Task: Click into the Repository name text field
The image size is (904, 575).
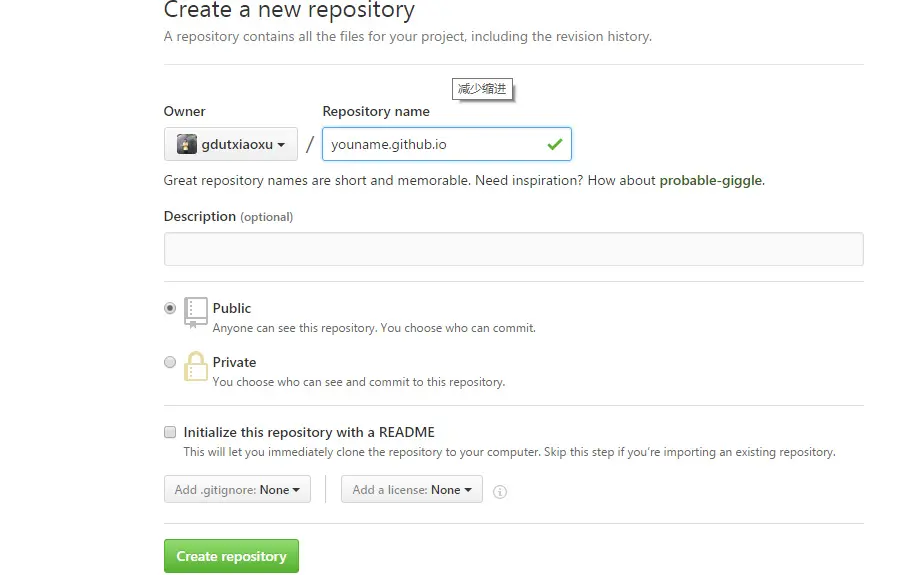Action: coord(447,144)
